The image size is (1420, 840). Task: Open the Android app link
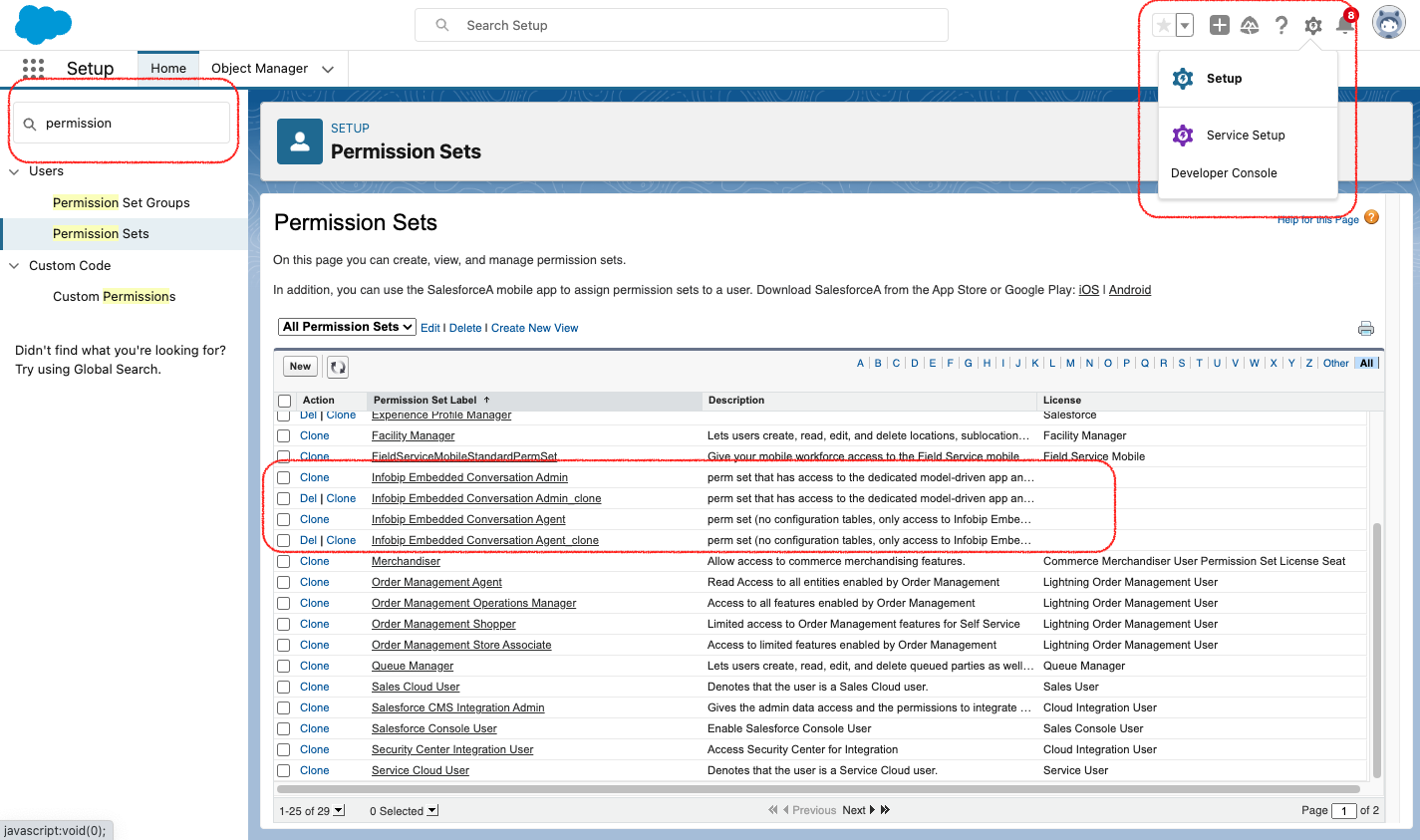(x=1130, y=290)
